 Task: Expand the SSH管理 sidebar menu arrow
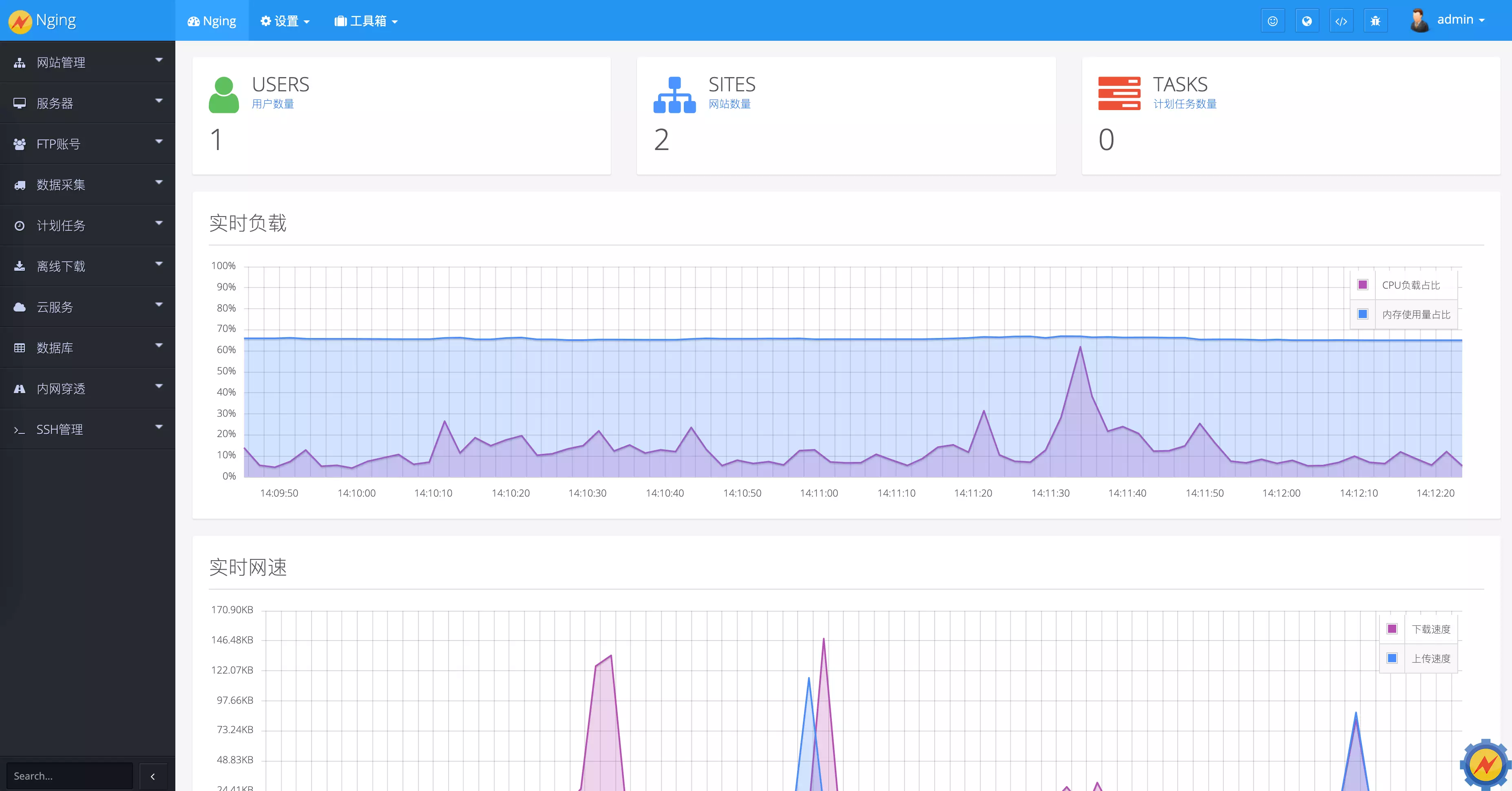159,427
